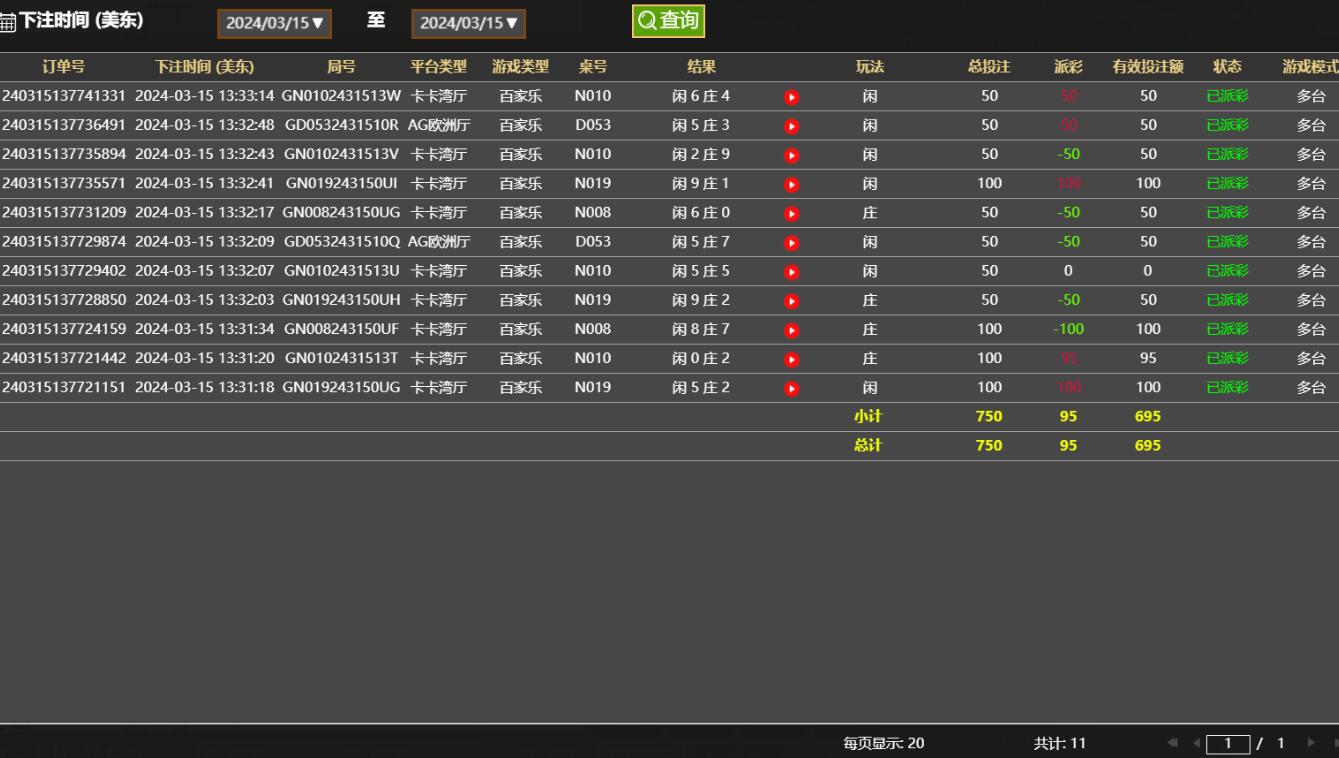Screen dimensions: 1339x758
Task: Click red play icon for 闲 2 庄 9
Action: pos(791,155)
